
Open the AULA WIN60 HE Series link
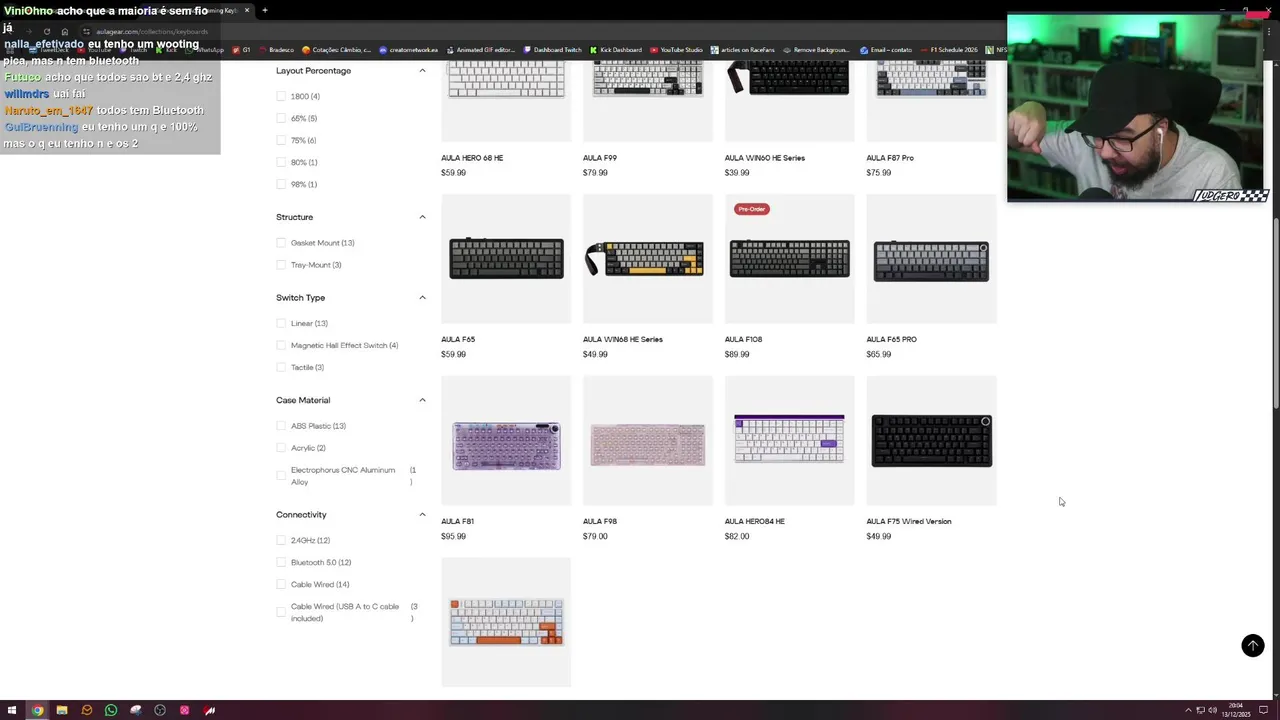tap(765, 158)
